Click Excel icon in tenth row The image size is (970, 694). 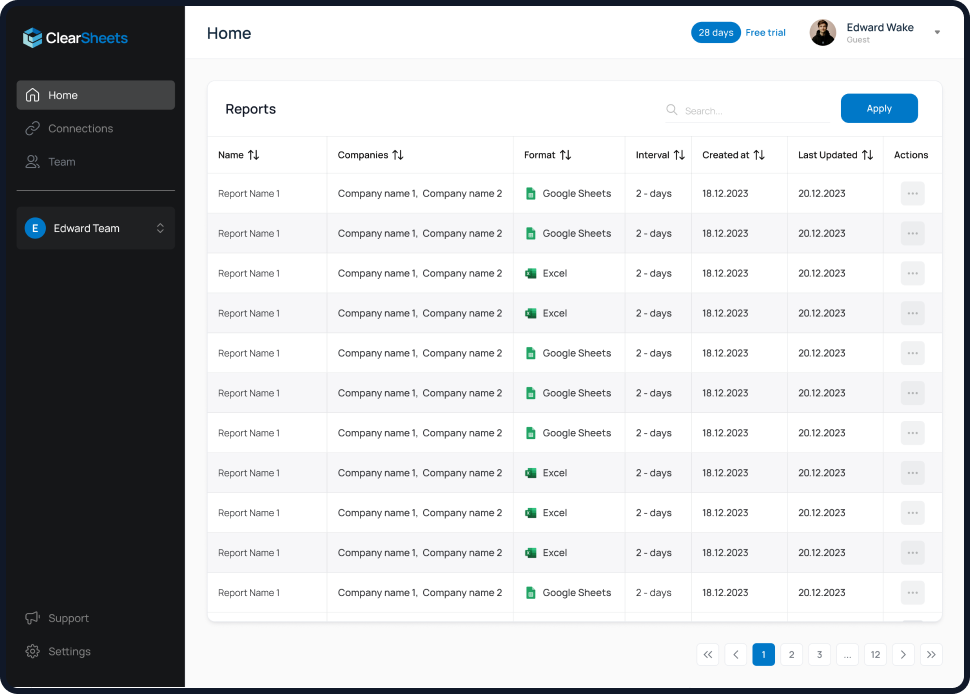[x=530, y=552]
